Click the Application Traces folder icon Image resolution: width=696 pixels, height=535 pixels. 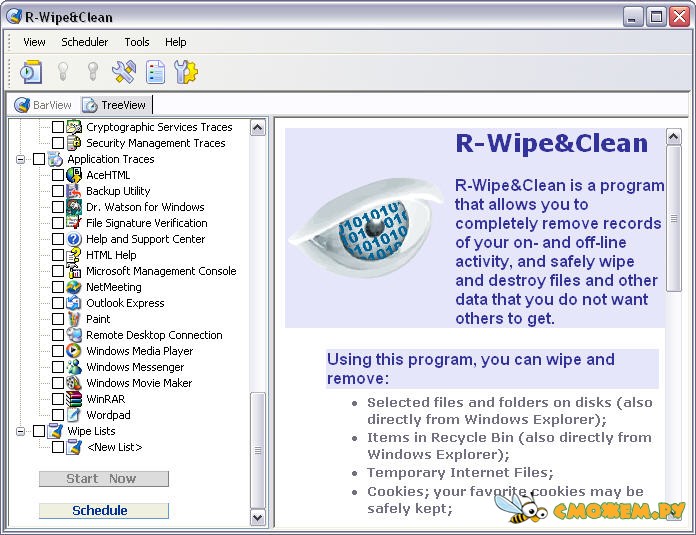[55, 159]
